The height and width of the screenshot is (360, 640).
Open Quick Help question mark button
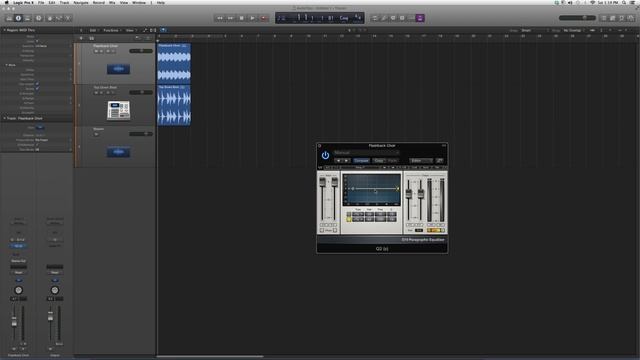(39, 18)
